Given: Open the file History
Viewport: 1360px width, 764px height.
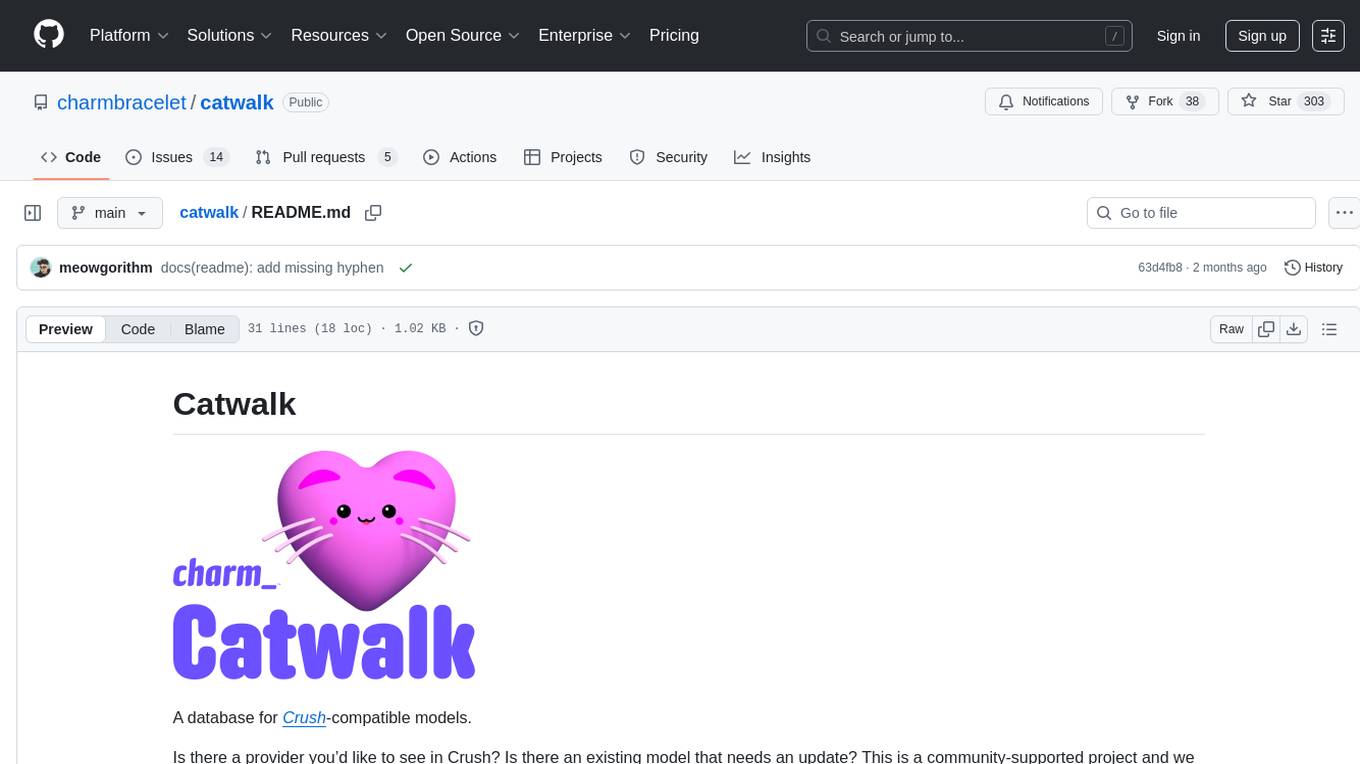Looking at the screenshot, I should coord(1313,268).
